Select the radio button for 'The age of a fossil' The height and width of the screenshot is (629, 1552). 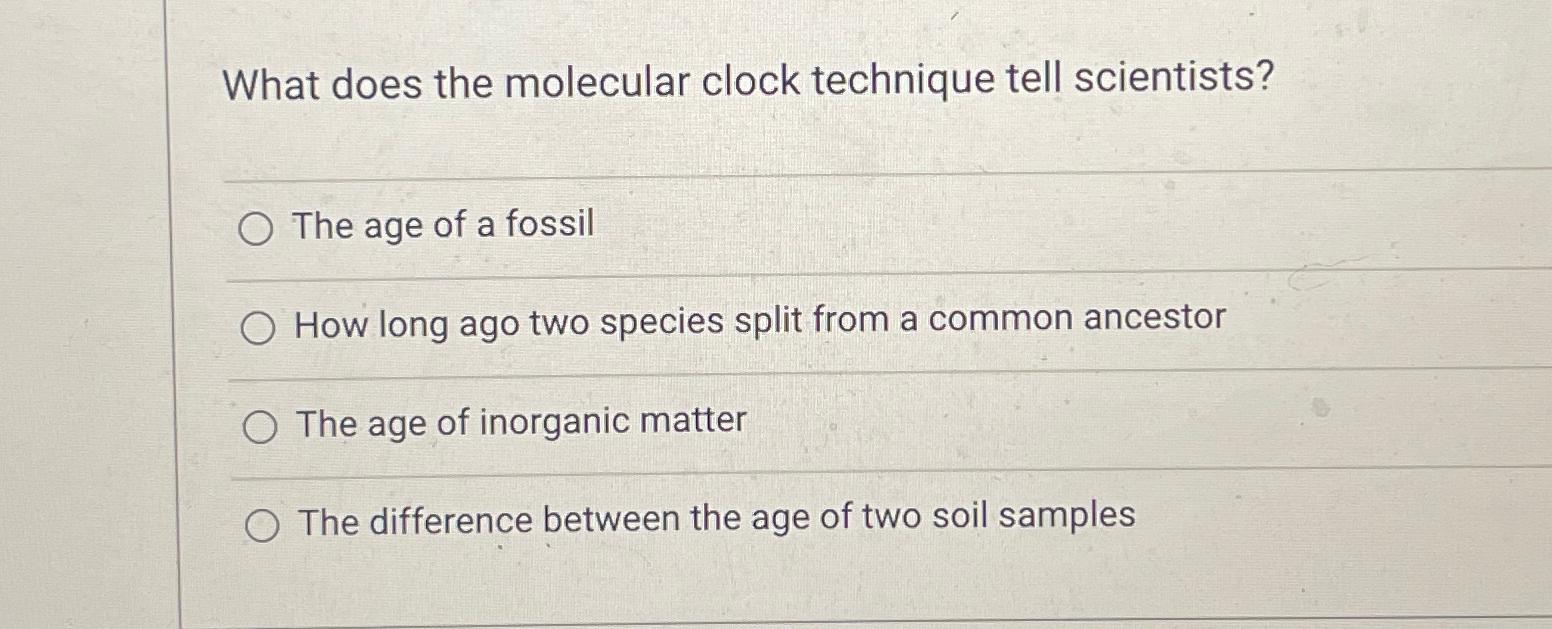click(258, 228)
